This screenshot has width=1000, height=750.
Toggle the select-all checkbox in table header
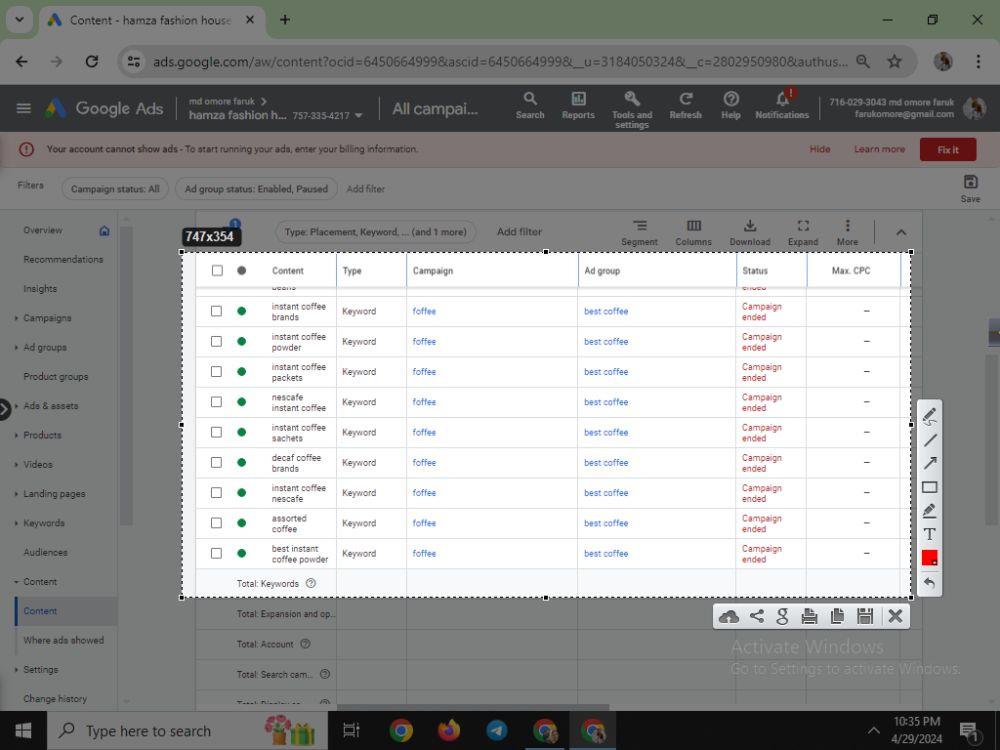217,270
